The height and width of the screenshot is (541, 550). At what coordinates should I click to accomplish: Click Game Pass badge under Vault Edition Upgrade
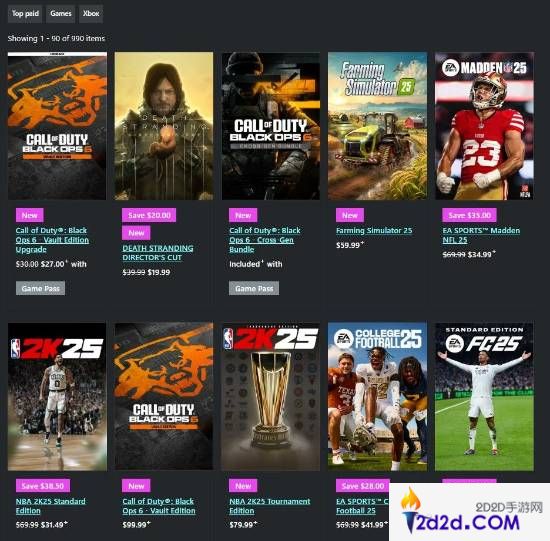(40, 288)
